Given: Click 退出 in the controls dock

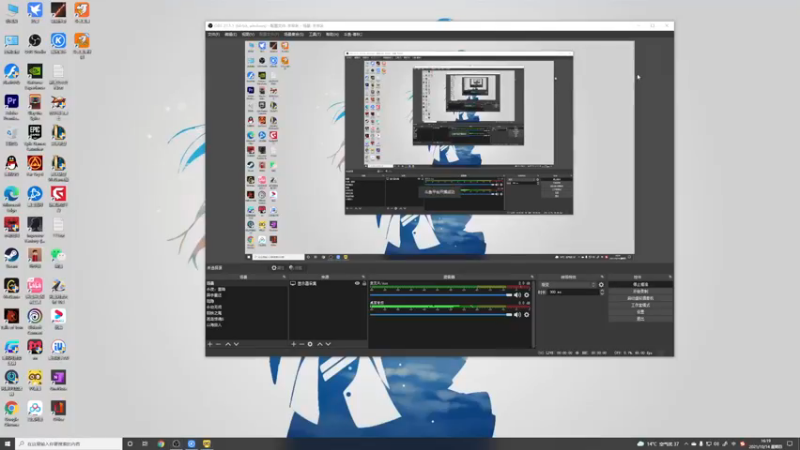Looking at the screenshot, I should (x=640, y=319).
